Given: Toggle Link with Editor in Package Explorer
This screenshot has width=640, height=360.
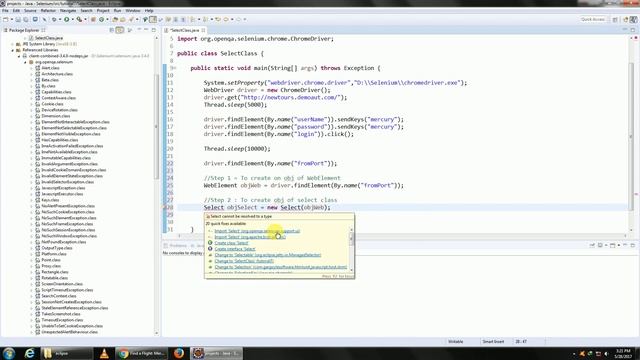Looking at the screenshot, I should click(x=120, y=30).
